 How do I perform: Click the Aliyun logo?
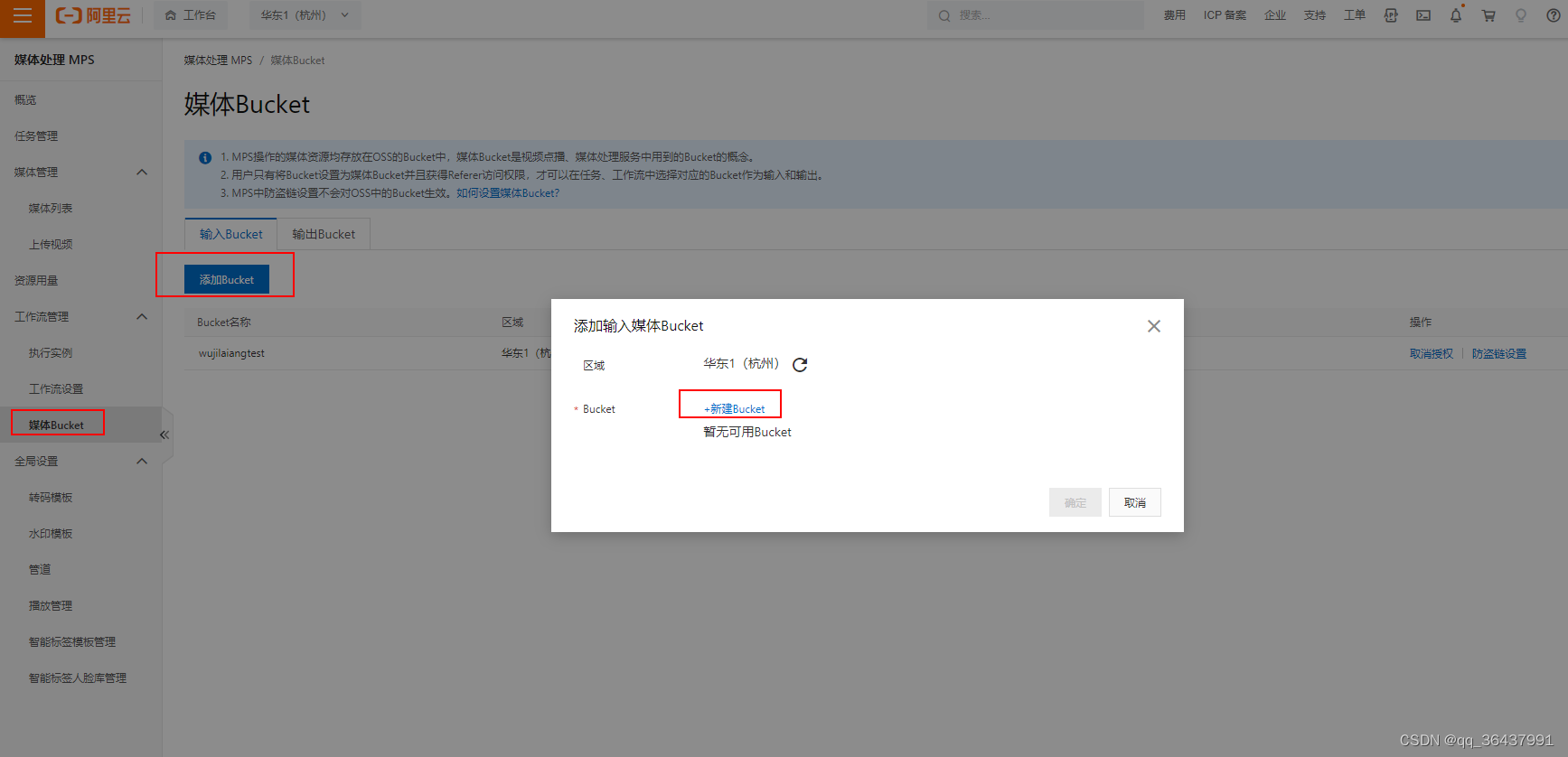pos(93,15)
